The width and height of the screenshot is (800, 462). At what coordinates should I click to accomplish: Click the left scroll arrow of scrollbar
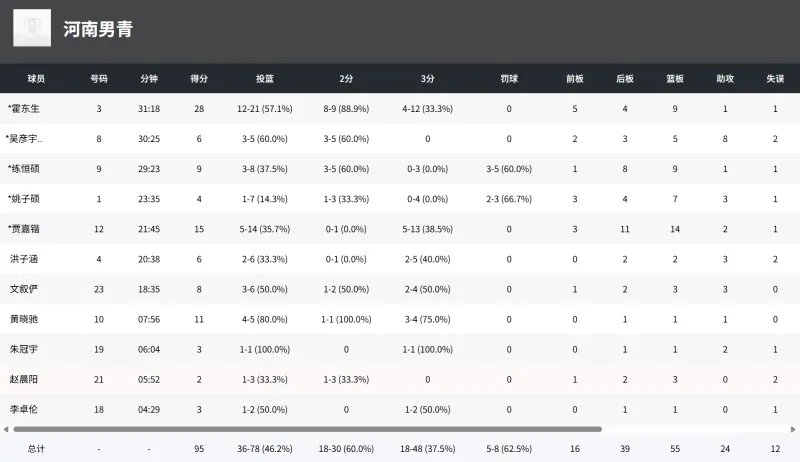tap(6, 429)
